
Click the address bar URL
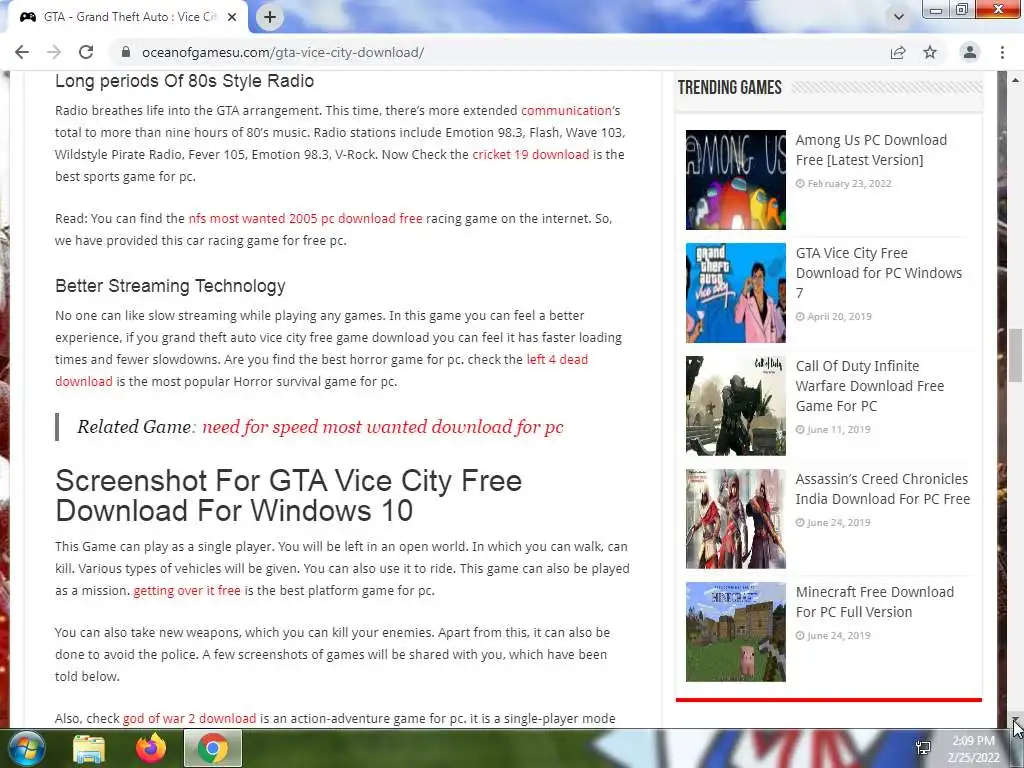[283, 52]
